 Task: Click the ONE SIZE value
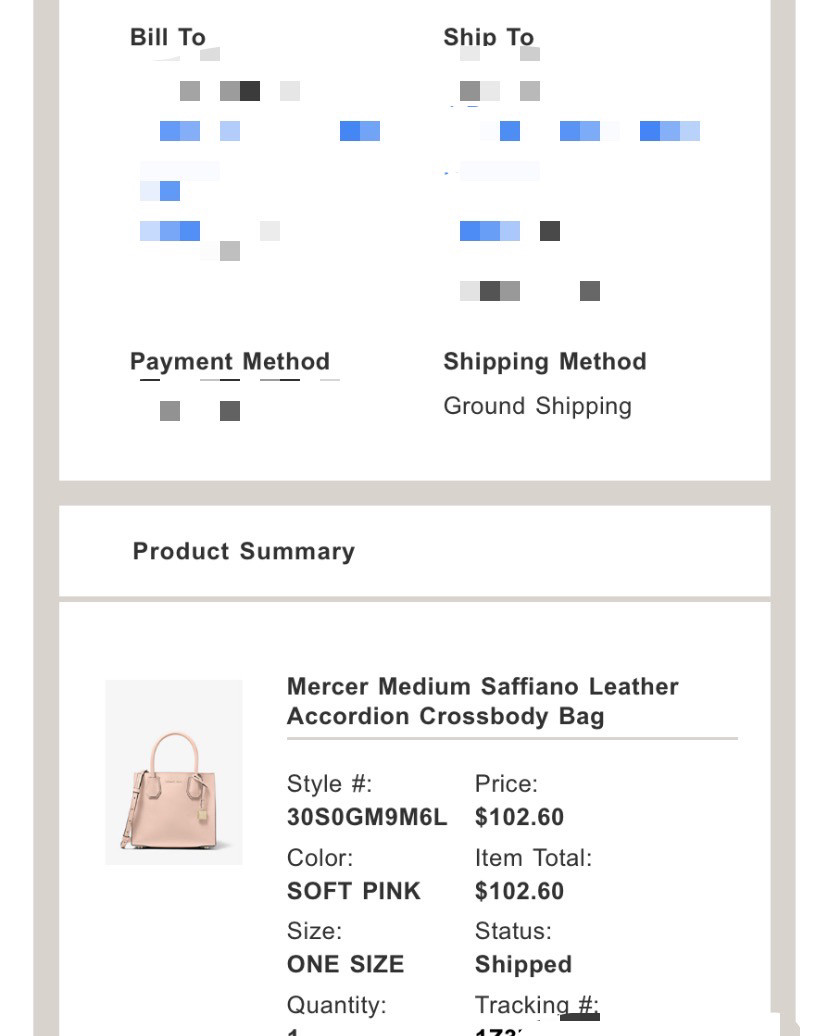(345, 964)
